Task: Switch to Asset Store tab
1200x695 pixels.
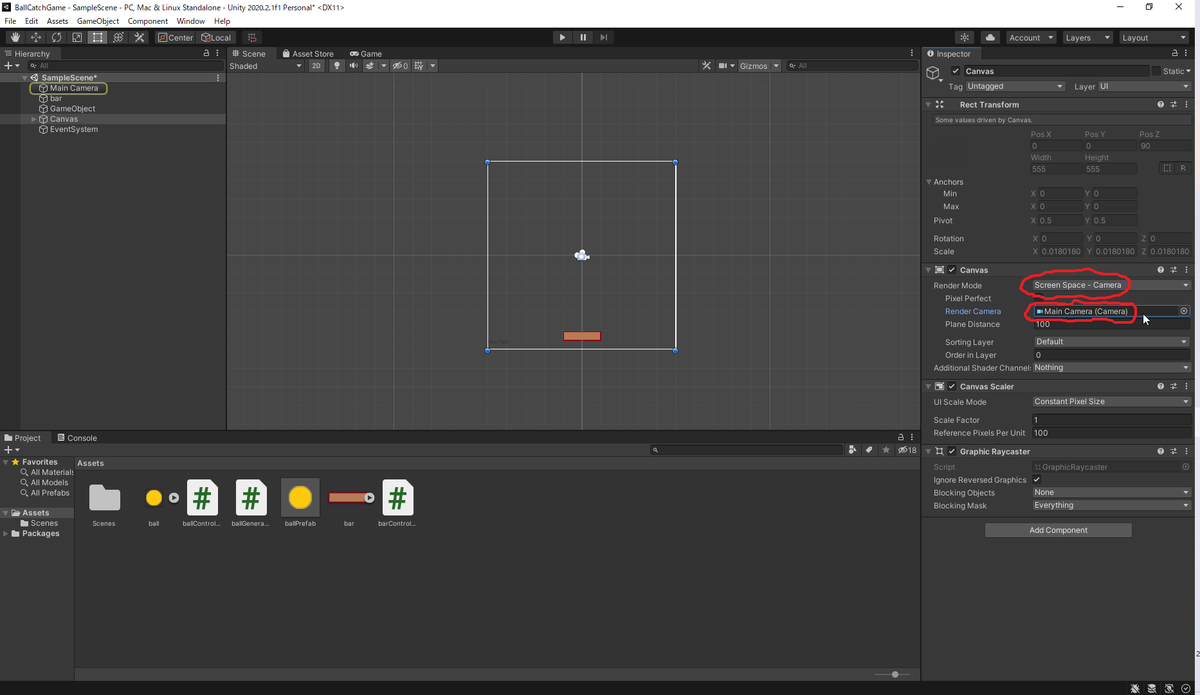Action: pyautogui.click(x=308, y=53)
